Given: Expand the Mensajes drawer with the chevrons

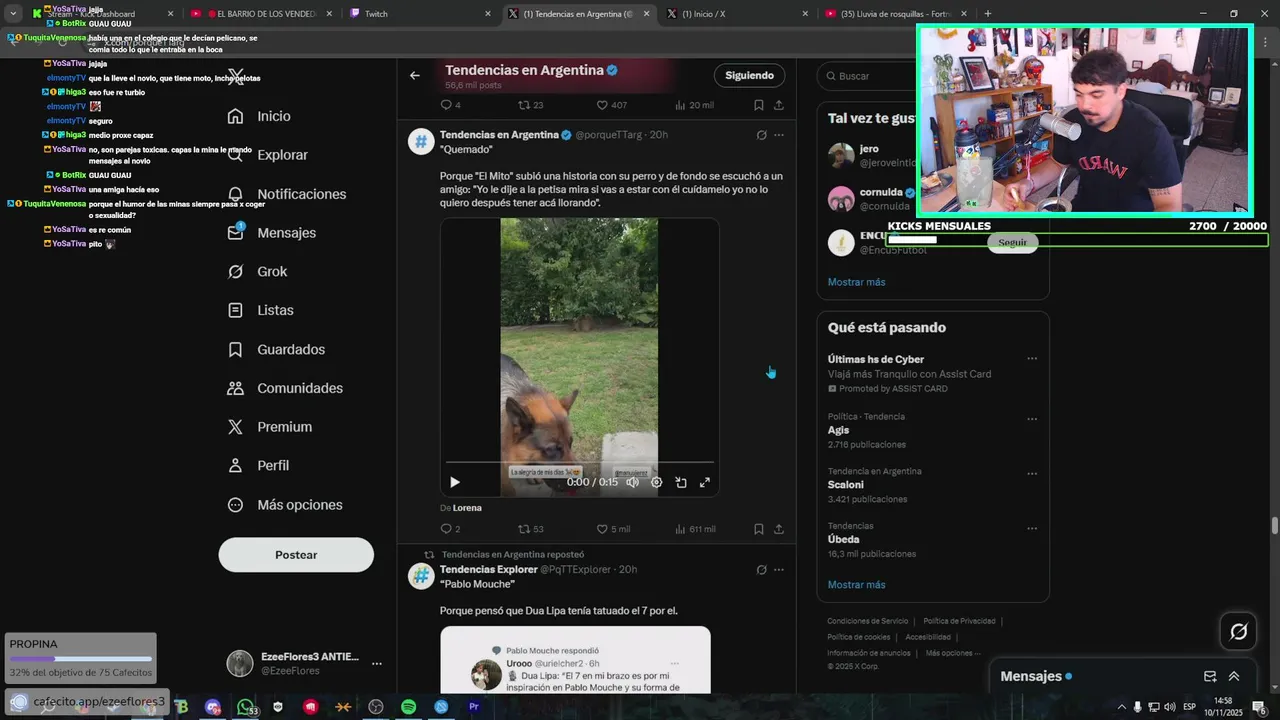Looking at the screenshot, I should (x=1234, y=676).
